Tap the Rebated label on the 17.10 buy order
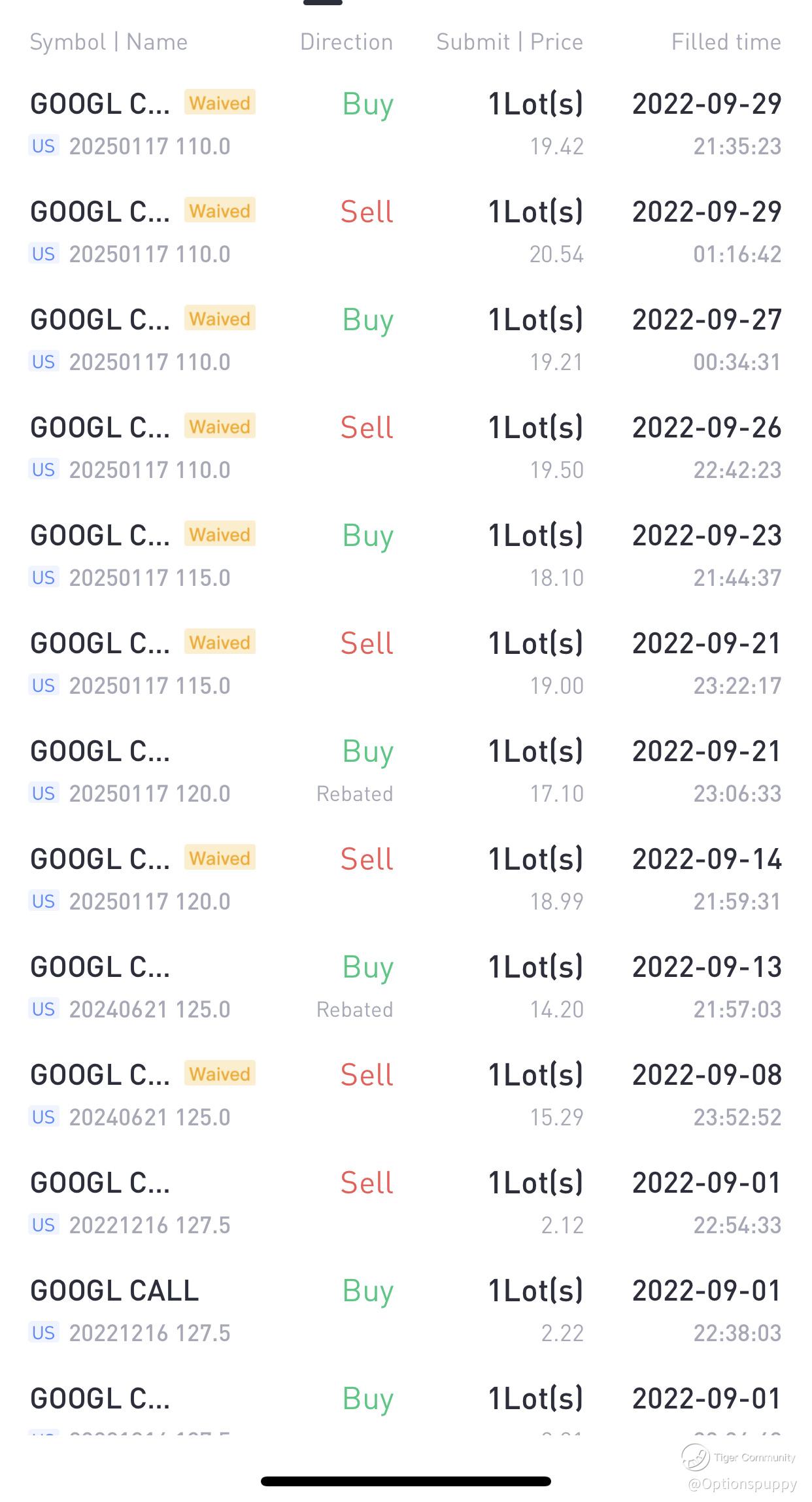The width and height of the screenshot is (812, 1502). [354, 794]
